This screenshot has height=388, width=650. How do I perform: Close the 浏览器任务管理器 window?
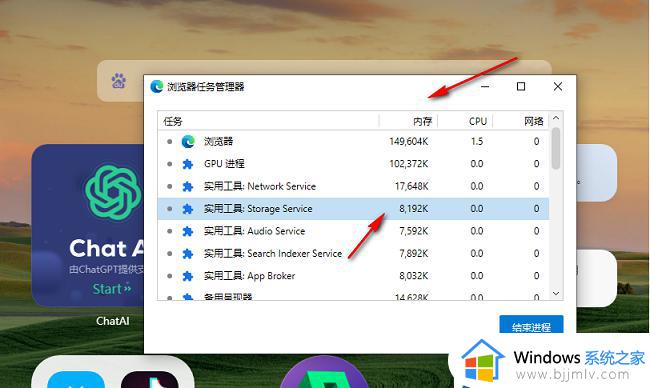(558, 87)
